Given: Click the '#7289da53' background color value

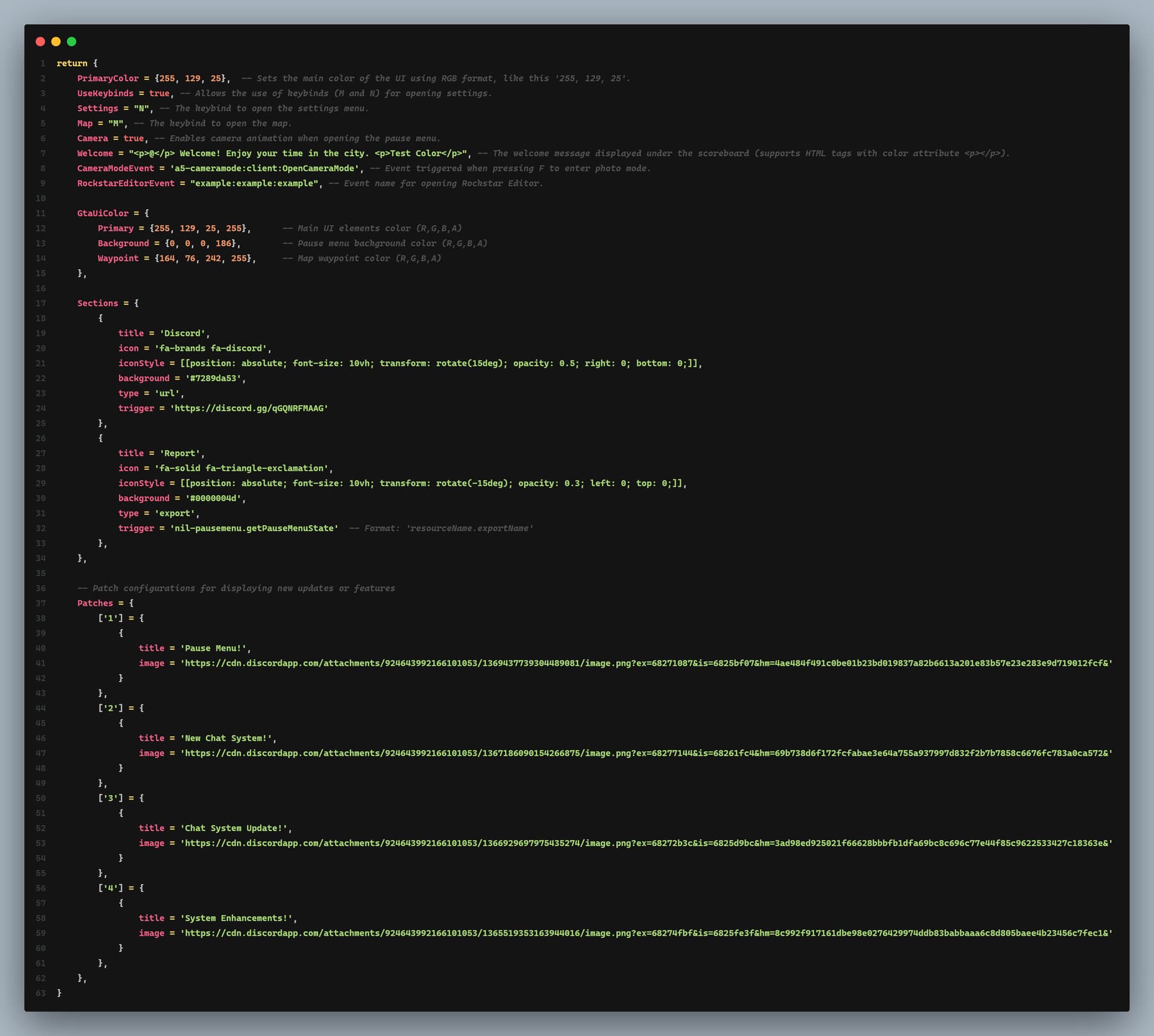Looking at the screenshot, I should click(x=213, y=379).
